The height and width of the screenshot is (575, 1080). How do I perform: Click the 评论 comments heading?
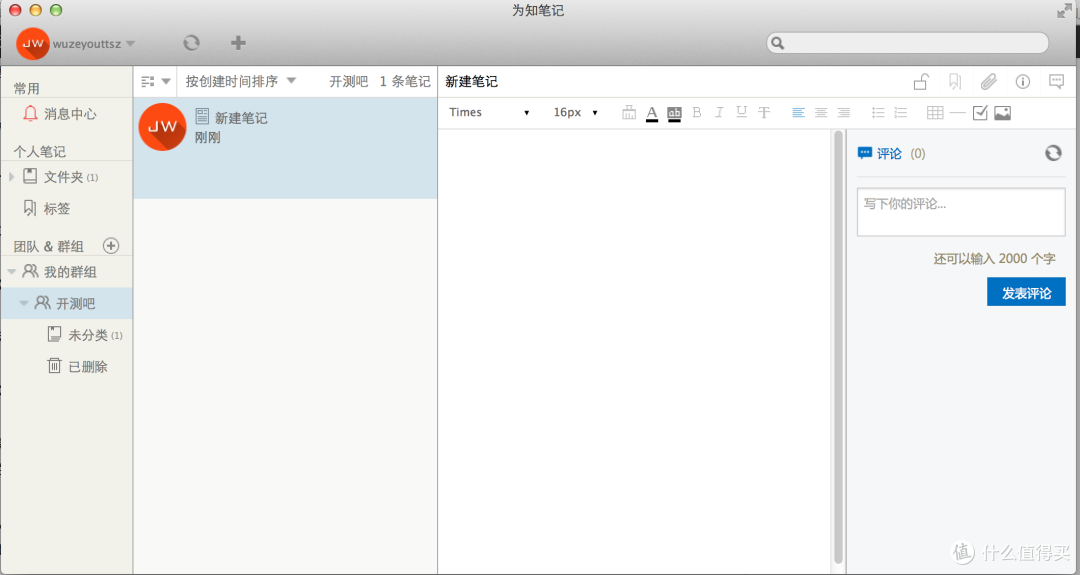[x=889, y=153]
